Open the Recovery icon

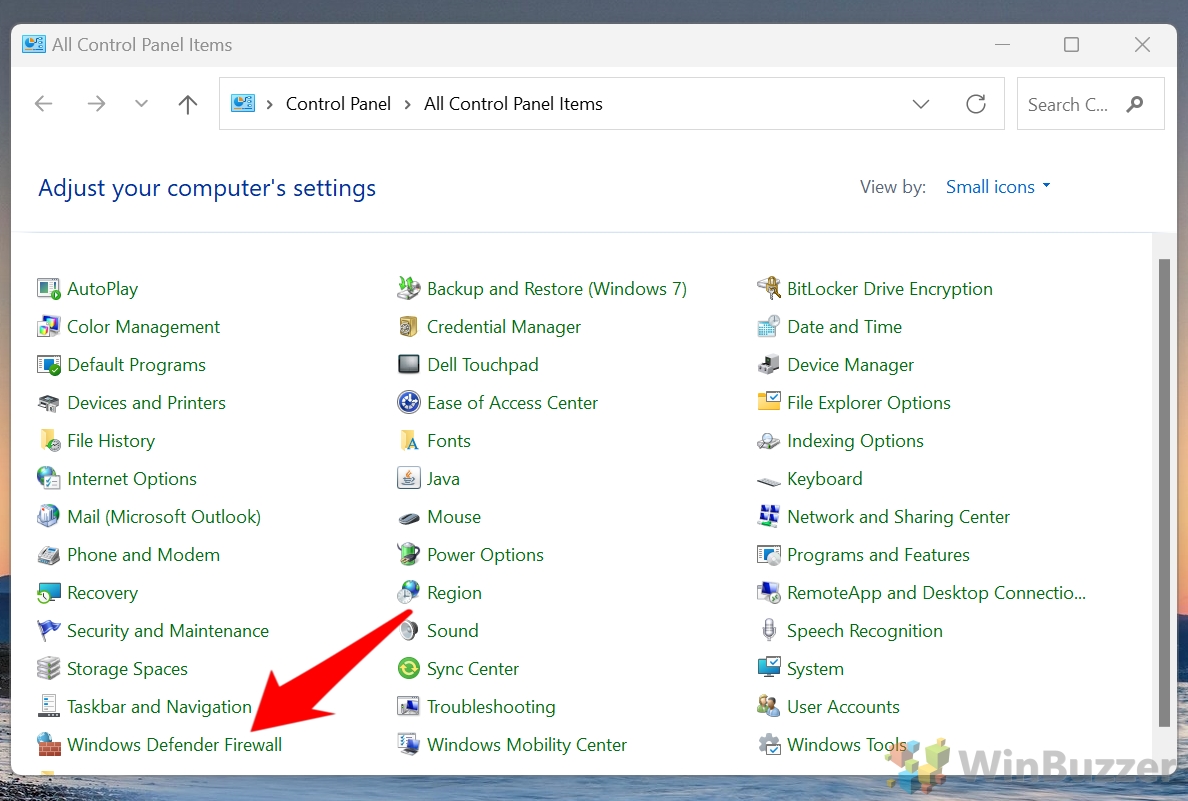[48, 593]
